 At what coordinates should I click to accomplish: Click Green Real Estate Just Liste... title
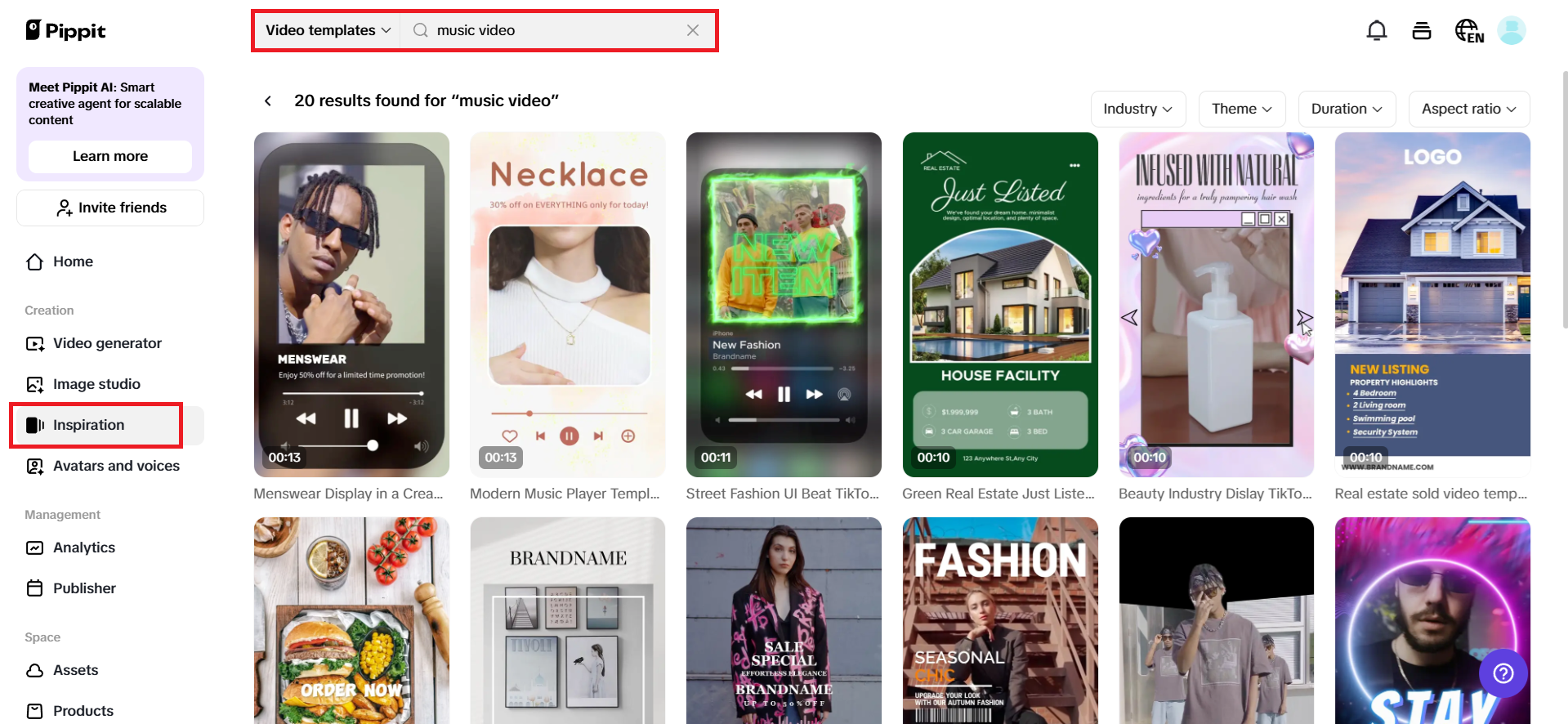tap(998, 494)
